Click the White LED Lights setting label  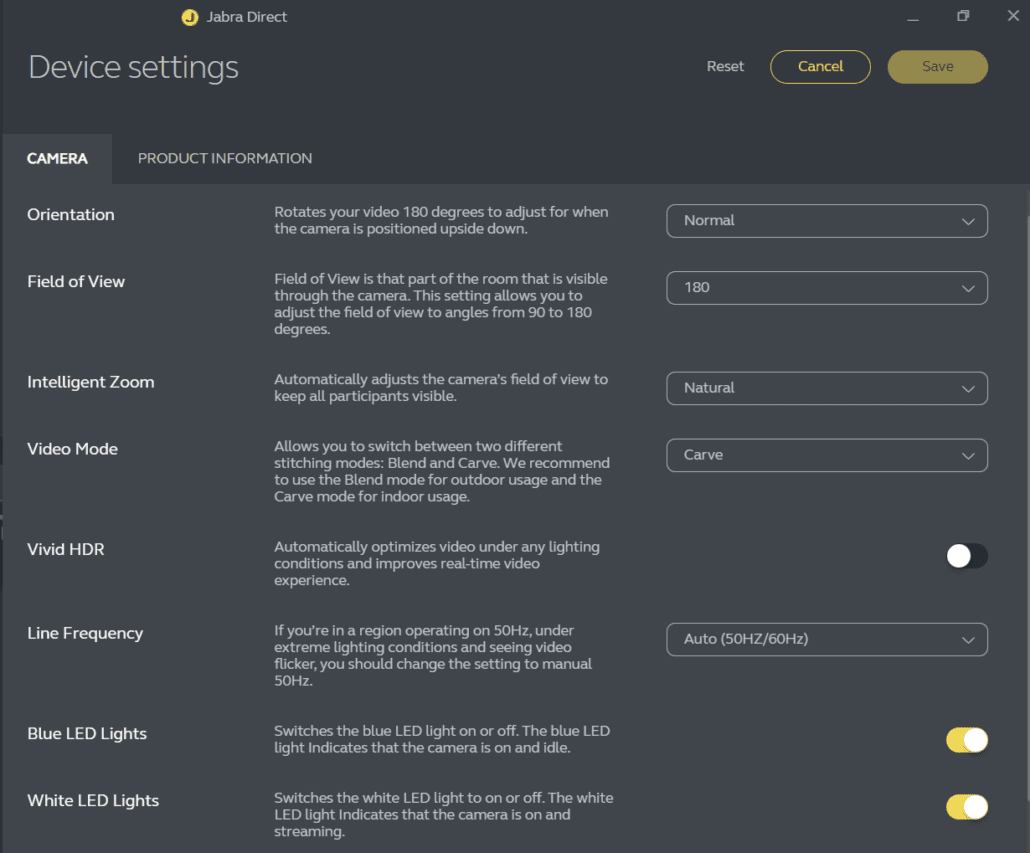(x=93, y=801)
